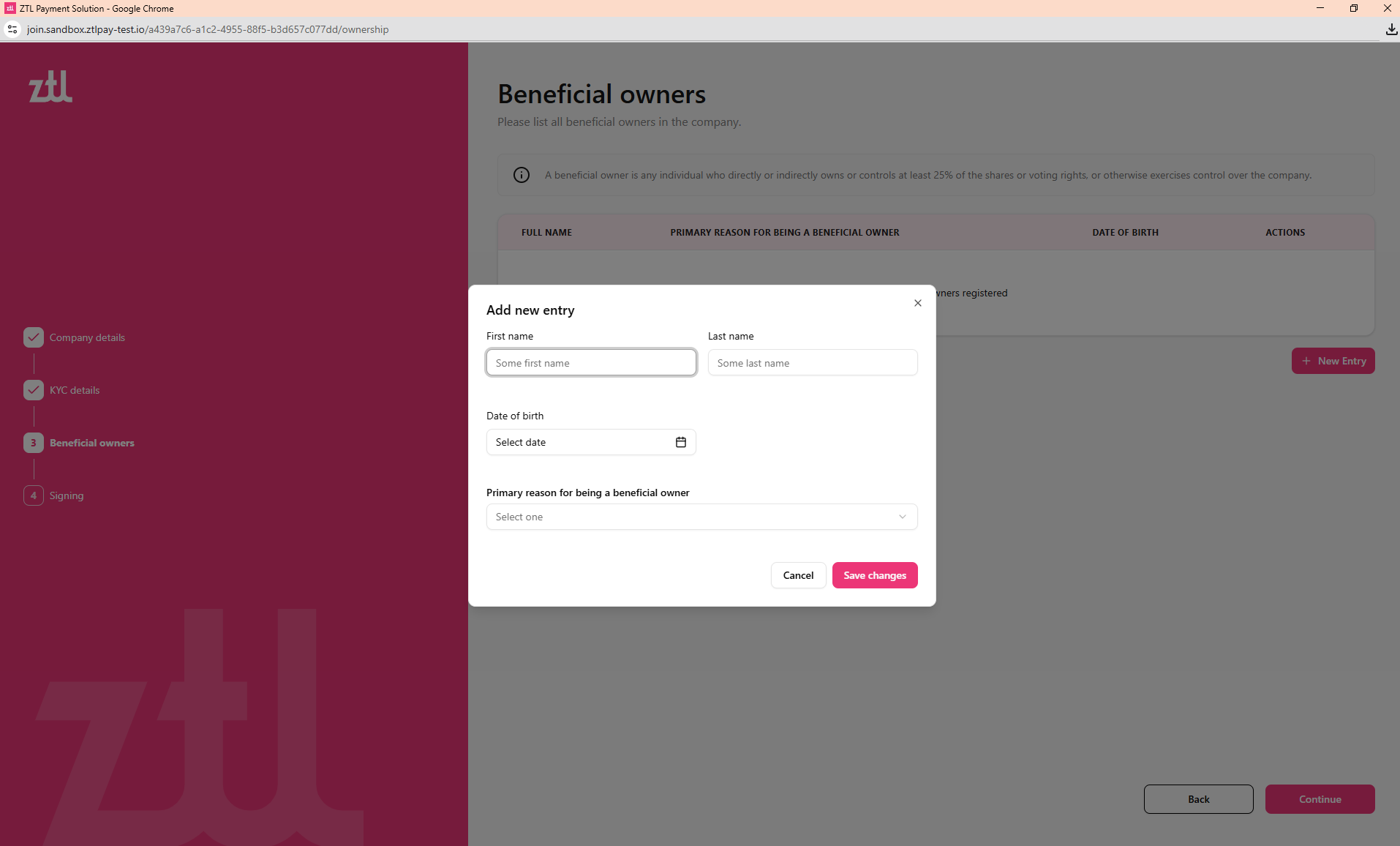1400x846 pixels.
Task: Click step 4 number badge
Action: point(34,495)
